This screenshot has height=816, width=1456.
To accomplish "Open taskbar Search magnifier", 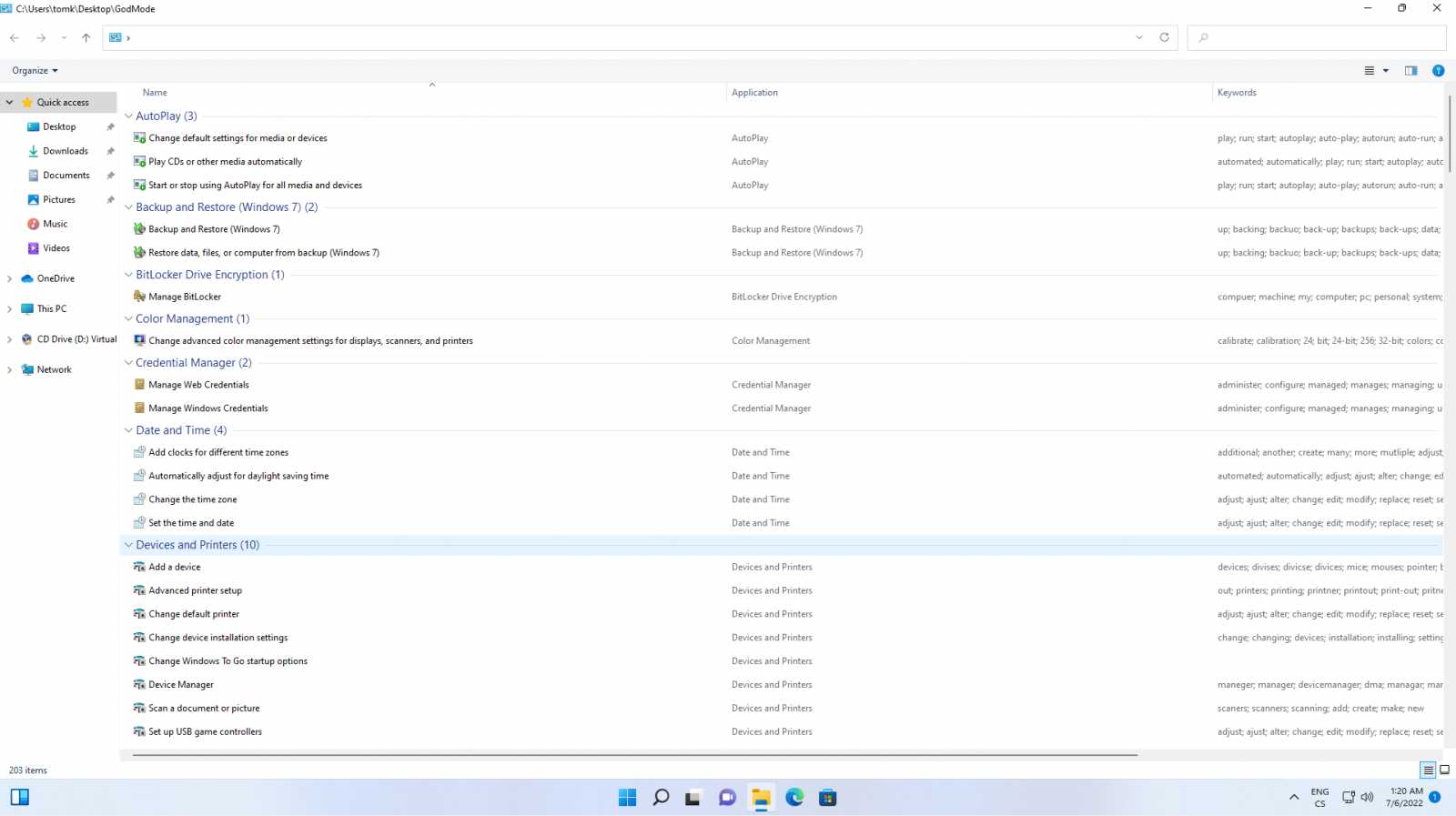I will (x=661, y=798).
